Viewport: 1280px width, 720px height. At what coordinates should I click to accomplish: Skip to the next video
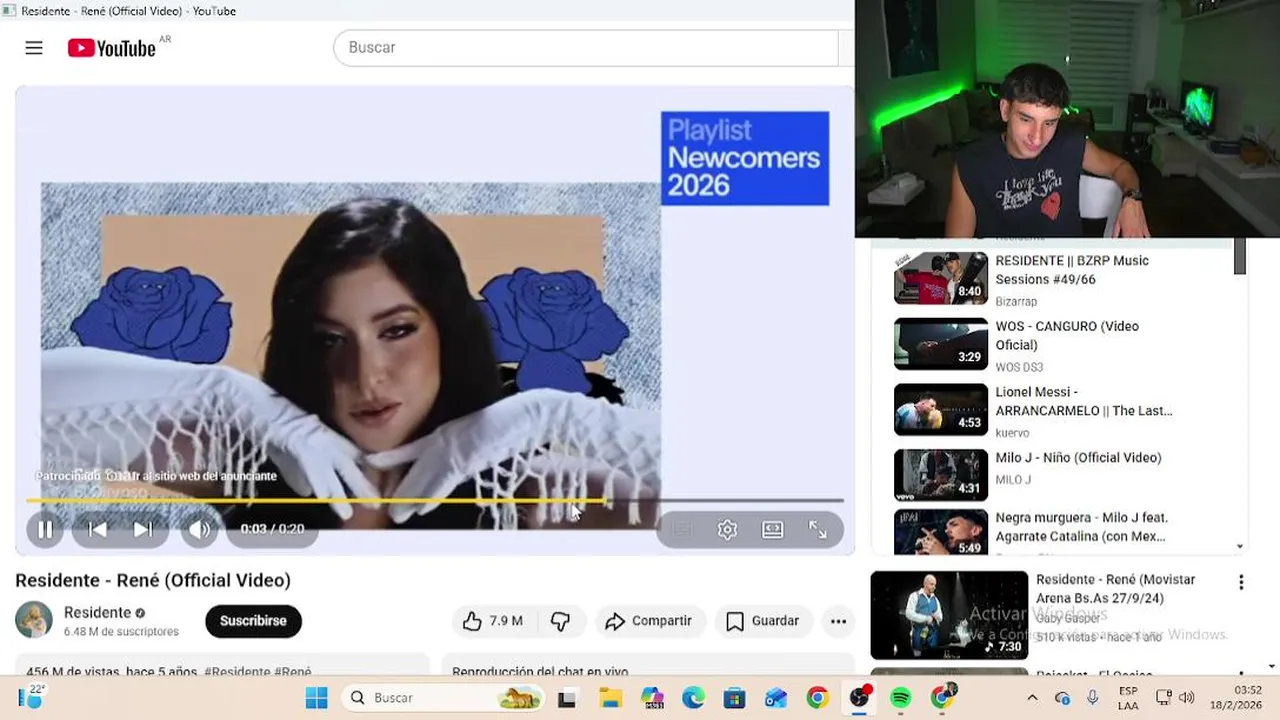point(143,529)
